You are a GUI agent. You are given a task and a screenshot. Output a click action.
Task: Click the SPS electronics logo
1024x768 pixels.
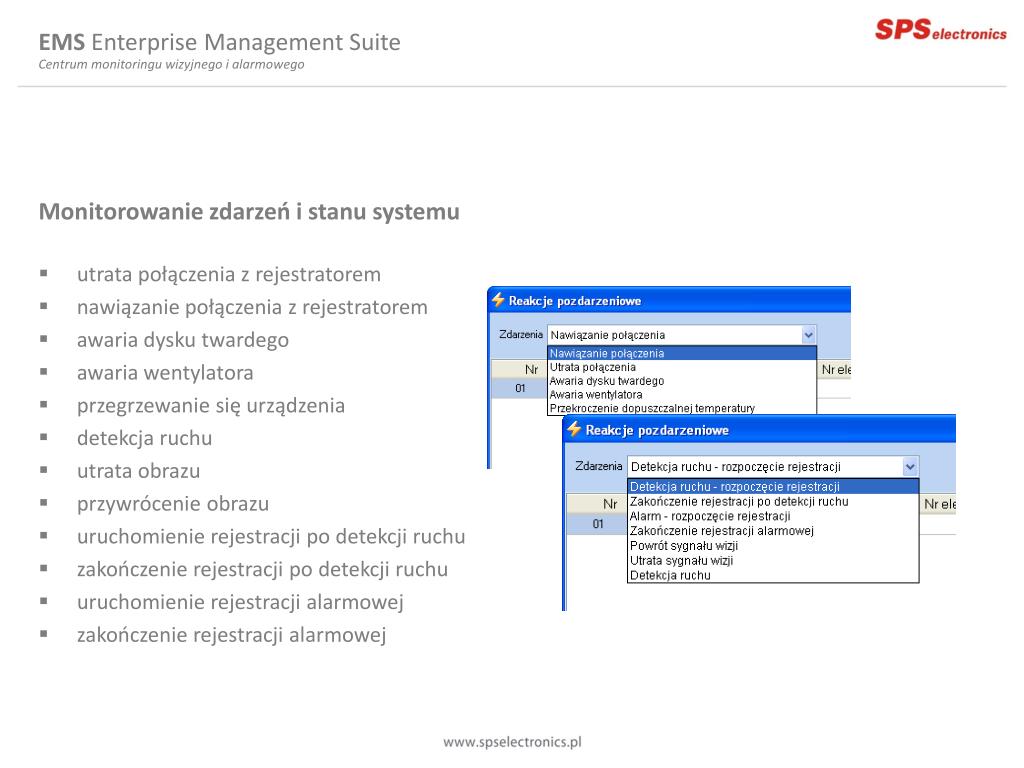pyautogui.click(x=940, y=30)
